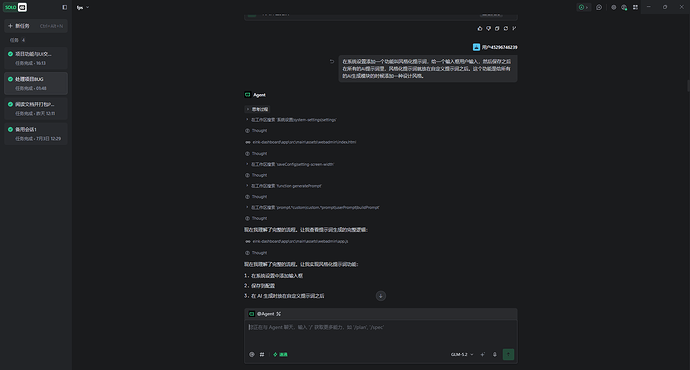Start voice input with microphone icon

click(x=495, y=355)
